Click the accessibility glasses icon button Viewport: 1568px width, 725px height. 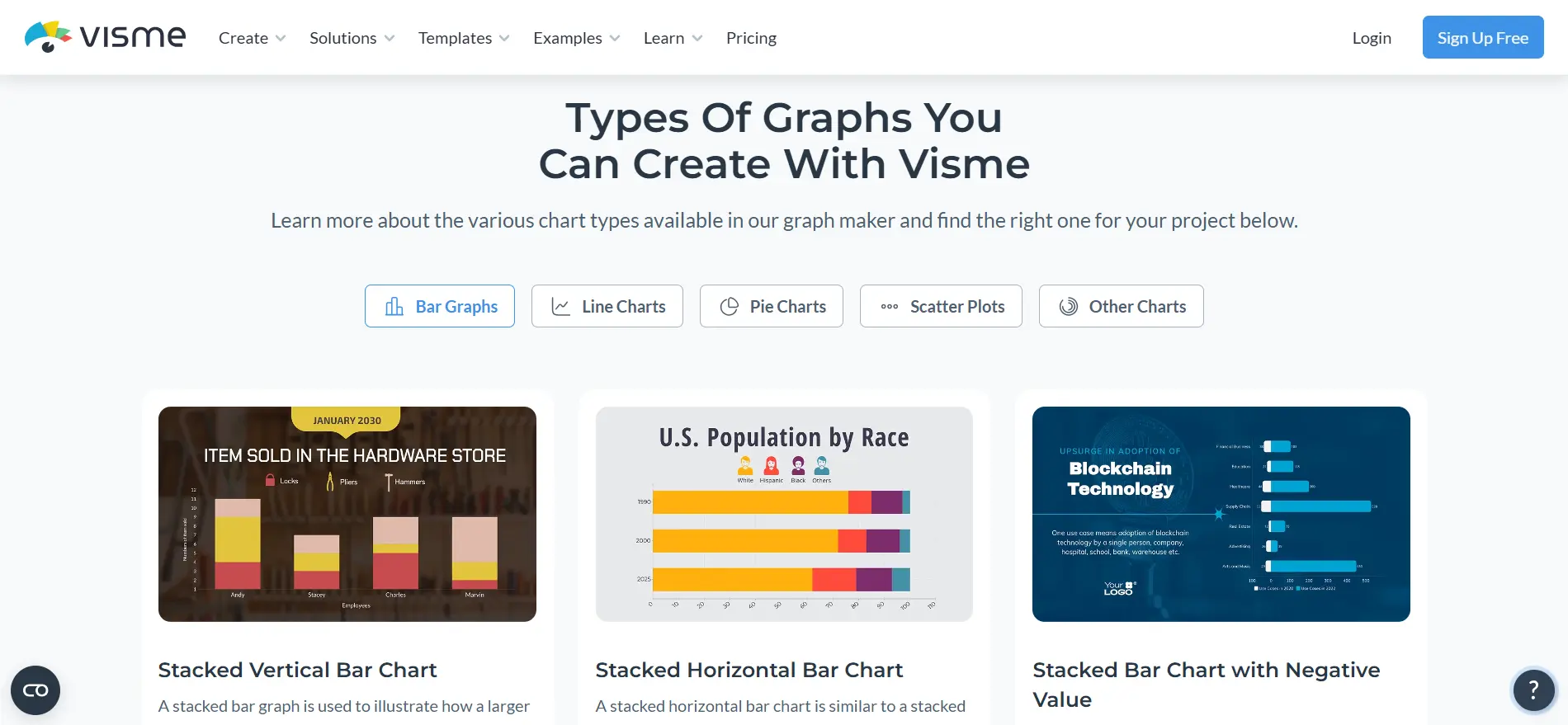point(35,690)
